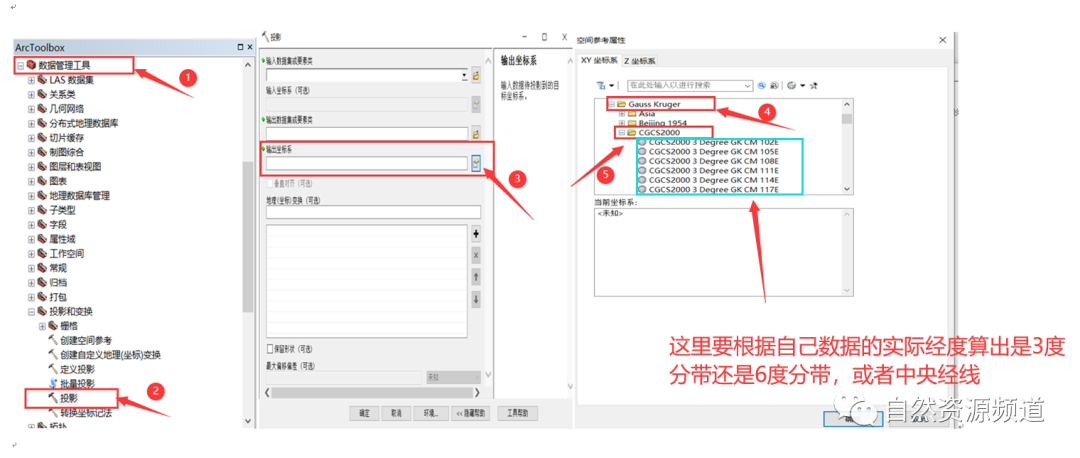Click the 切片缓存 toolset icon
Viewport: 1080px width, 458px height.
click(42, 138)
